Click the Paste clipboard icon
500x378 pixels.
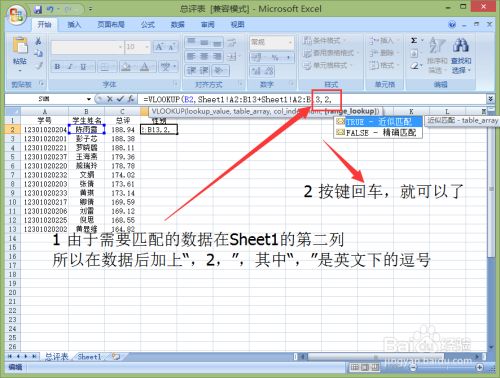click(x=20, y=46)
